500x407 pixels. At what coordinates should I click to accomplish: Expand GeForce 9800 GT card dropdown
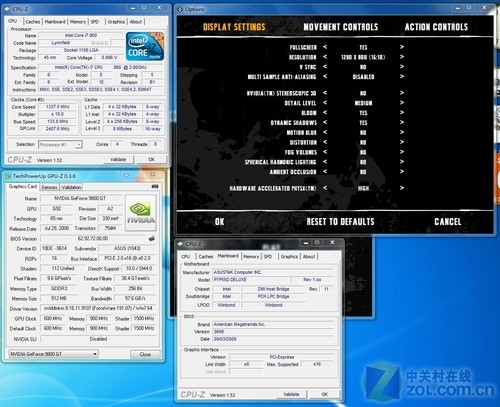point(95,354)
